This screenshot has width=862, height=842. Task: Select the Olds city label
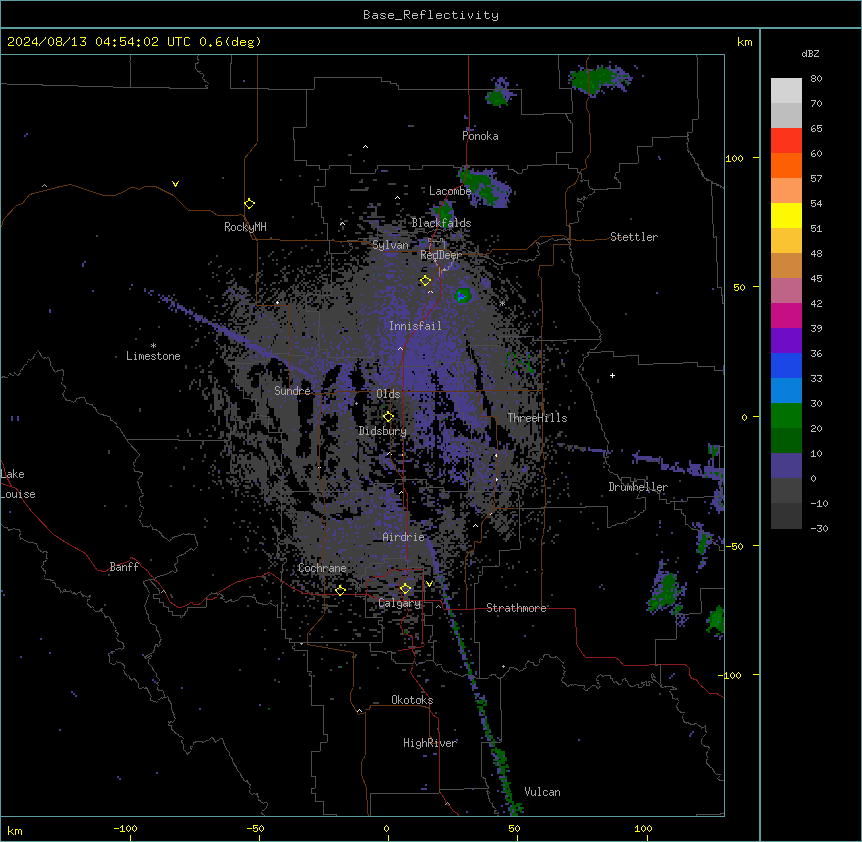[388, 394]
